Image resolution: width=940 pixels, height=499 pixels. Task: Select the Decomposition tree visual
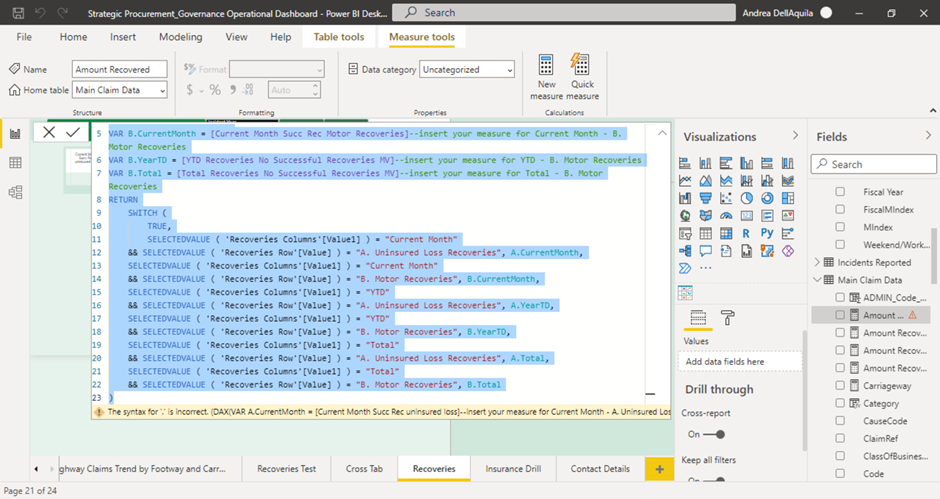(x=685, y=251)
